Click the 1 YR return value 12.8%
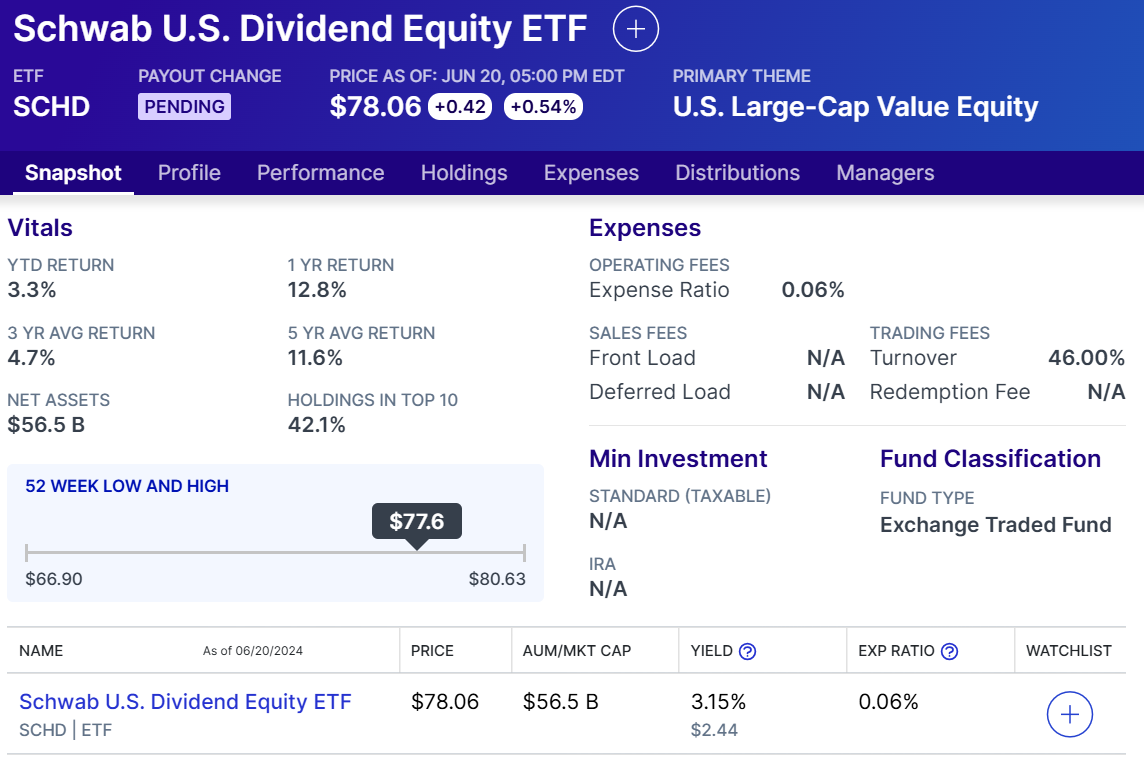This screenshot has width=1144, height=768. (317, 290)
